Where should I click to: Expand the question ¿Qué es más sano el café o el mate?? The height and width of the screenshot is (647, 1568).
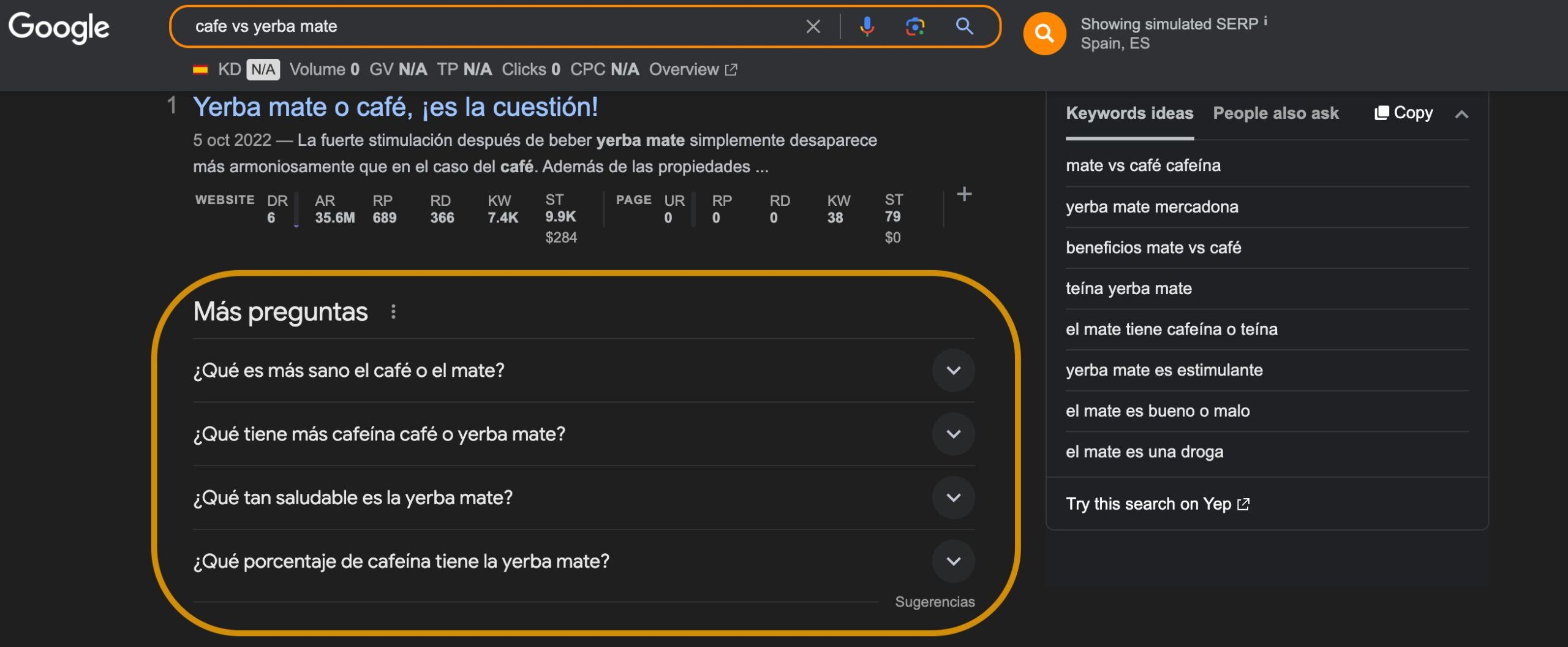(954, 370)
